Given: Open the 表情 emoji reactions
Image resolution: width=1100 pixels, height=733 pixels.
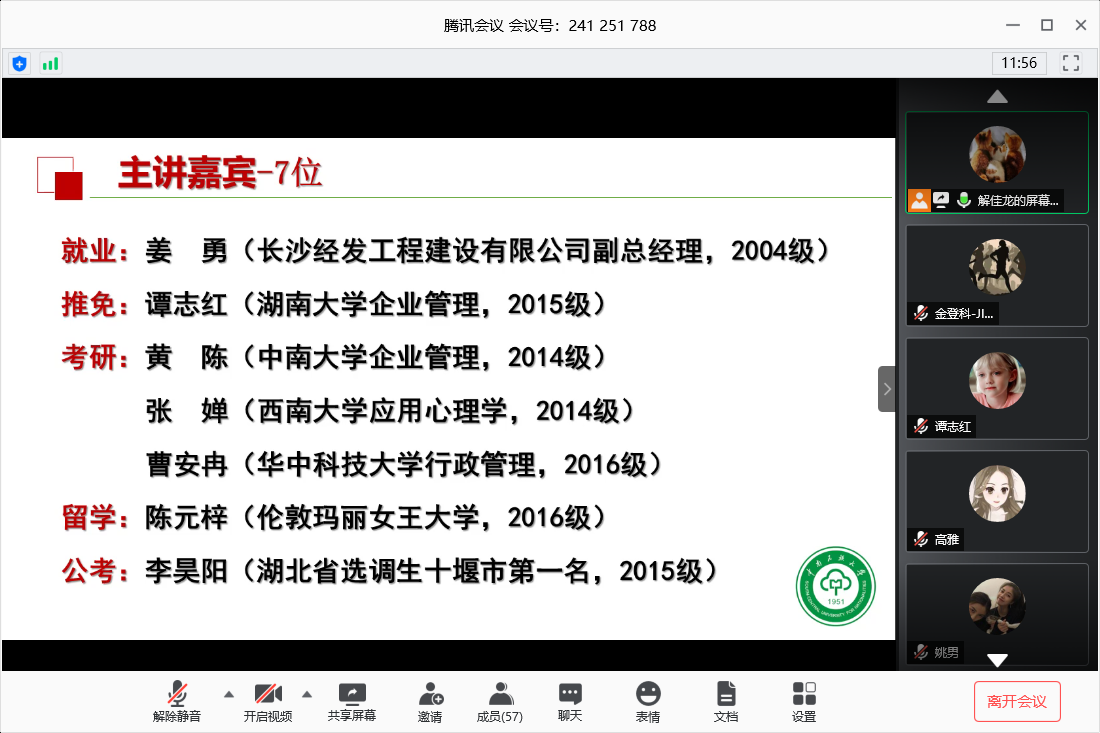Looking at the screenshot, I should point(648,701).
